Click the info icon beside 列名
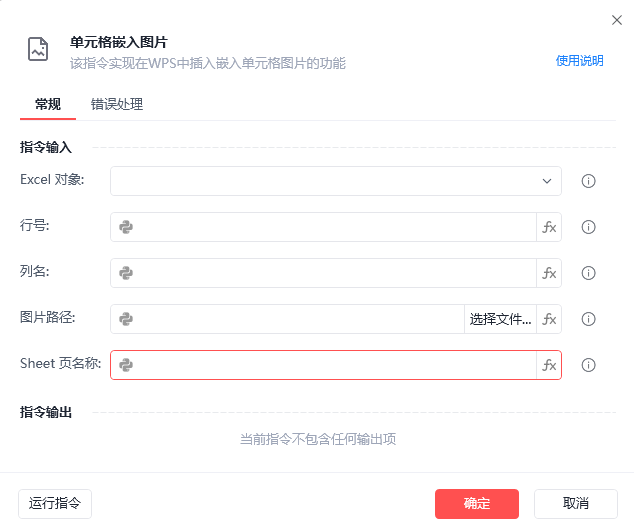This screenshot has height=528, width=634. [589, 273]
